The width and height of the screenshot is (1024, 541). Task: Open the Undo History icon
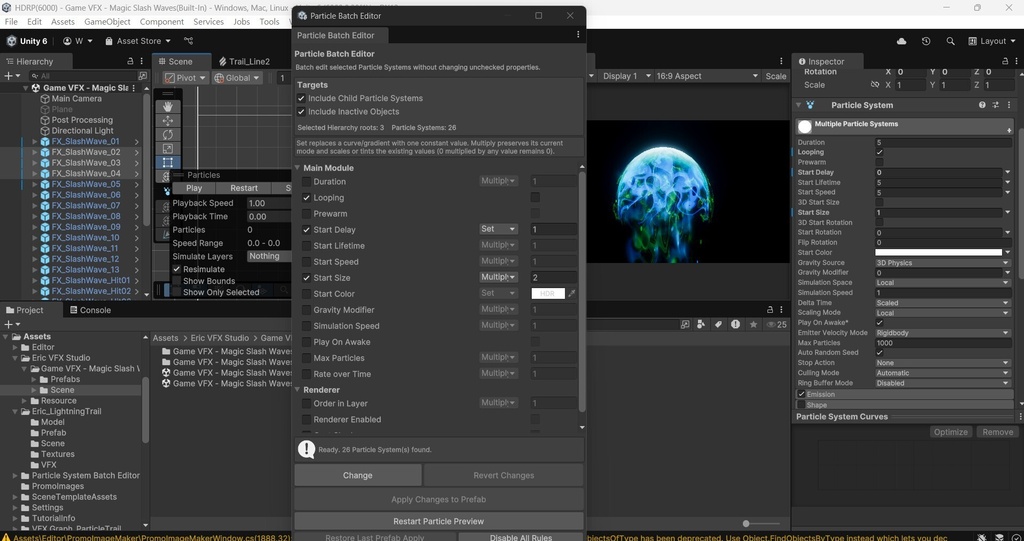926,41
